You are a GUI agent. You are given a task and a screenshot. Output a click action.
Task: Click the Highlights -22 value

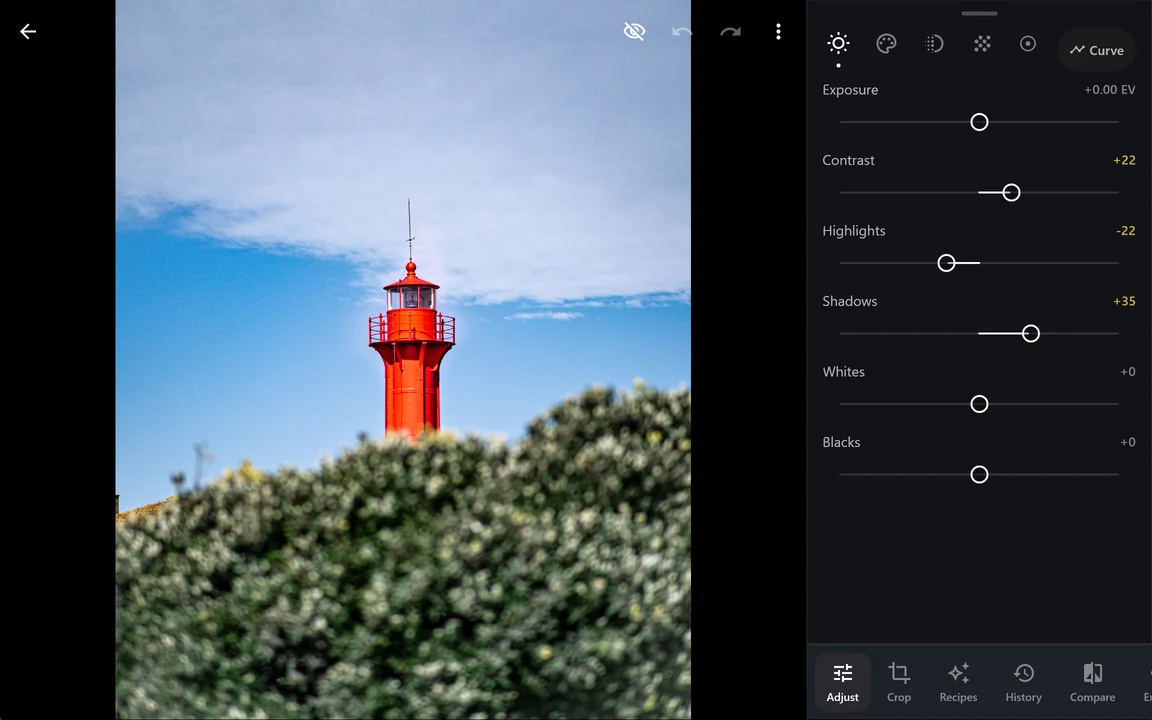tap(1126, 231)
